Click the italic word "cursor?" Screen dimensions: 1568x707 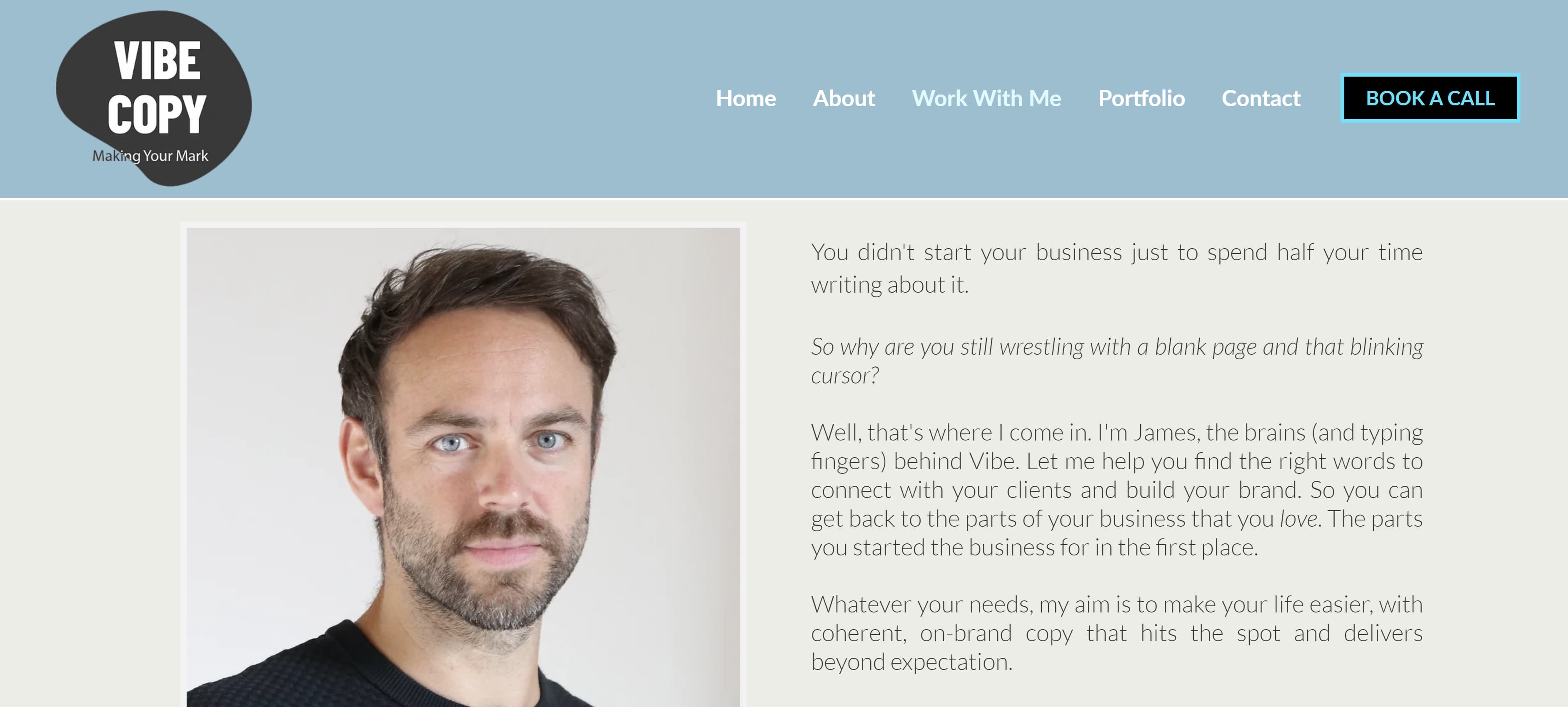(845, 376)
